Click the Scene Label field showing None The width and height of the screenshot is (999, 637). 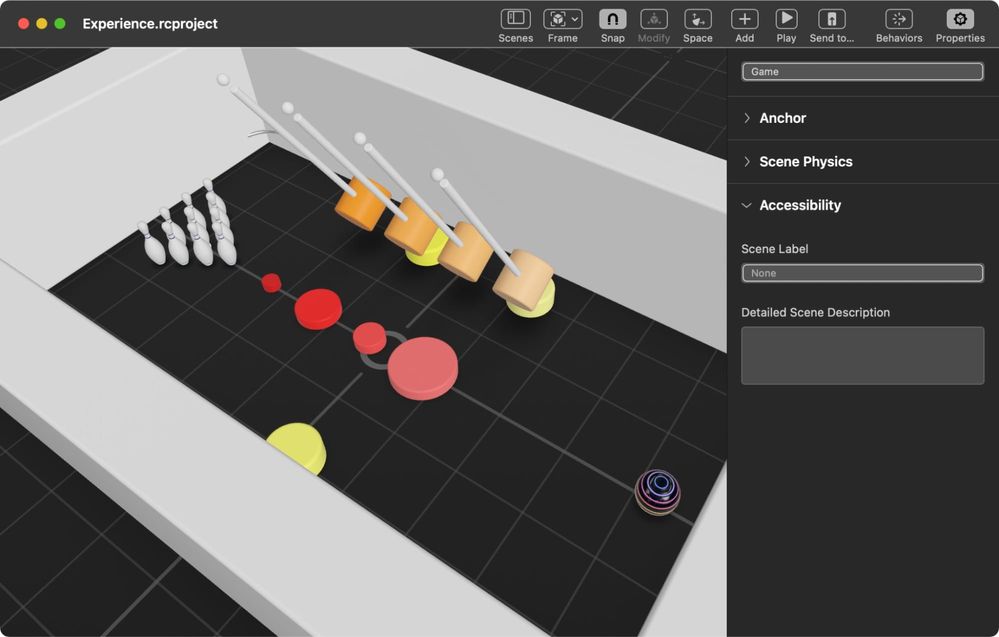click(861, 272)
